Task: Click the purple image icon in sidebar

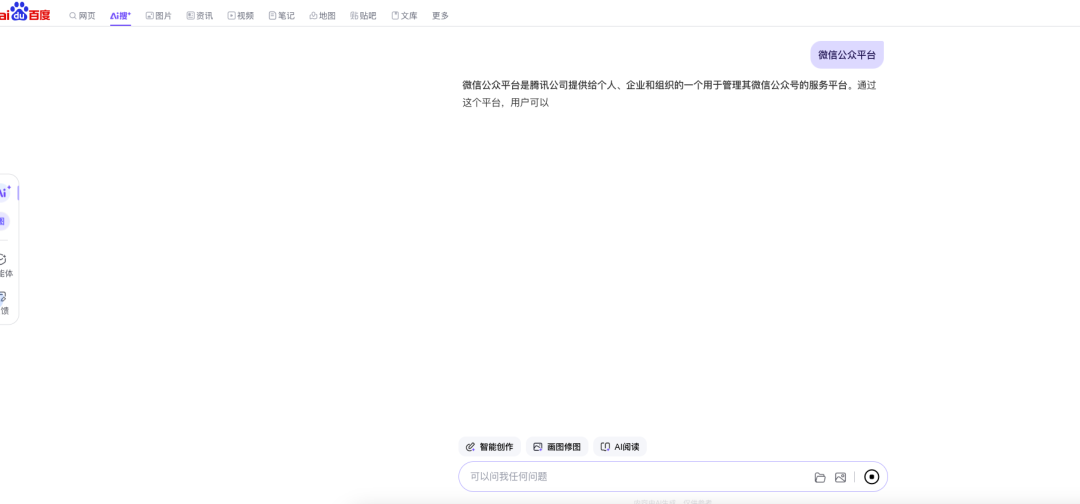Action: [x=3, y=221]
